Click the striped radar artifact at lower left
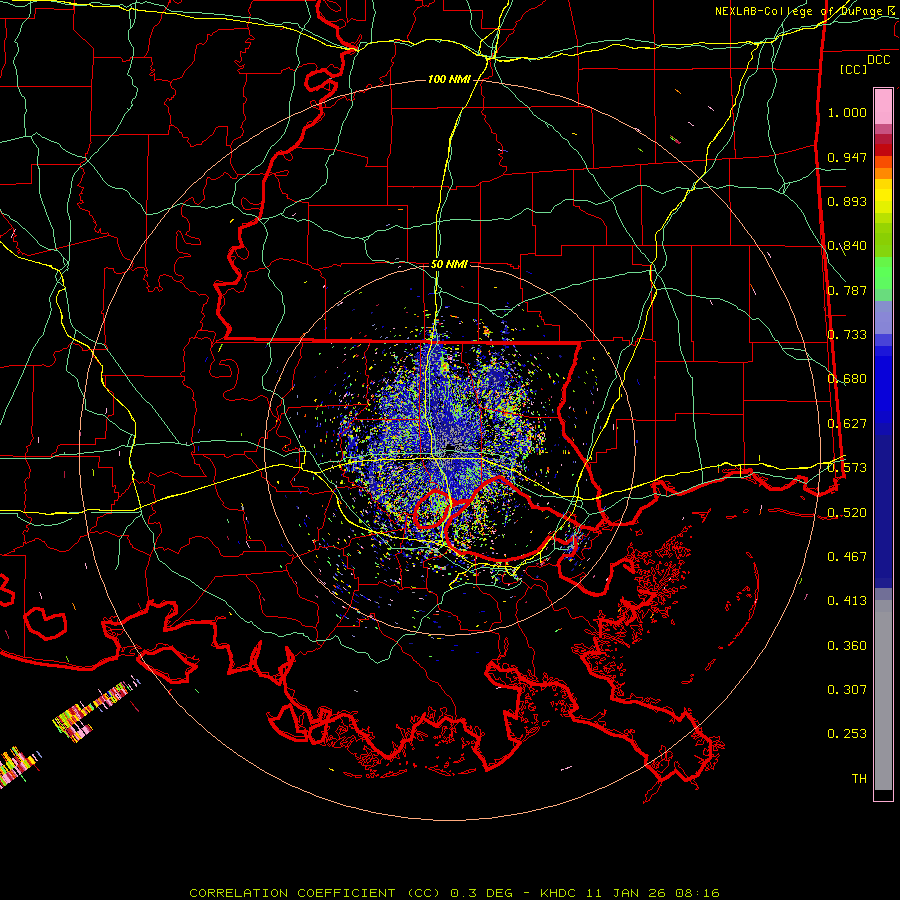The height and width of the screenshot is (900, 900). (95, 709)
